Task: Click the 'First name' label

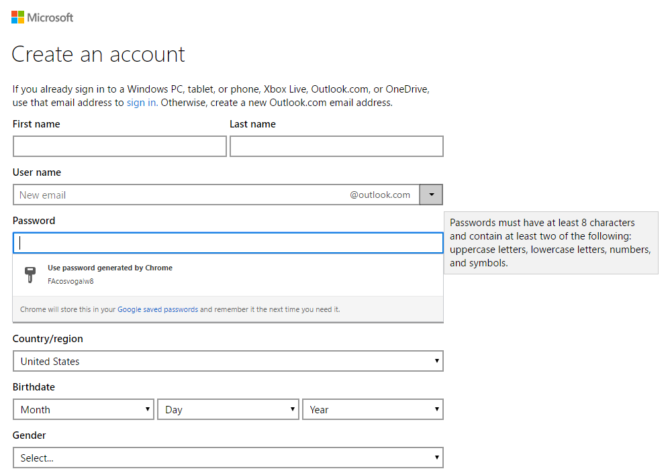Action: coord(36,124)
